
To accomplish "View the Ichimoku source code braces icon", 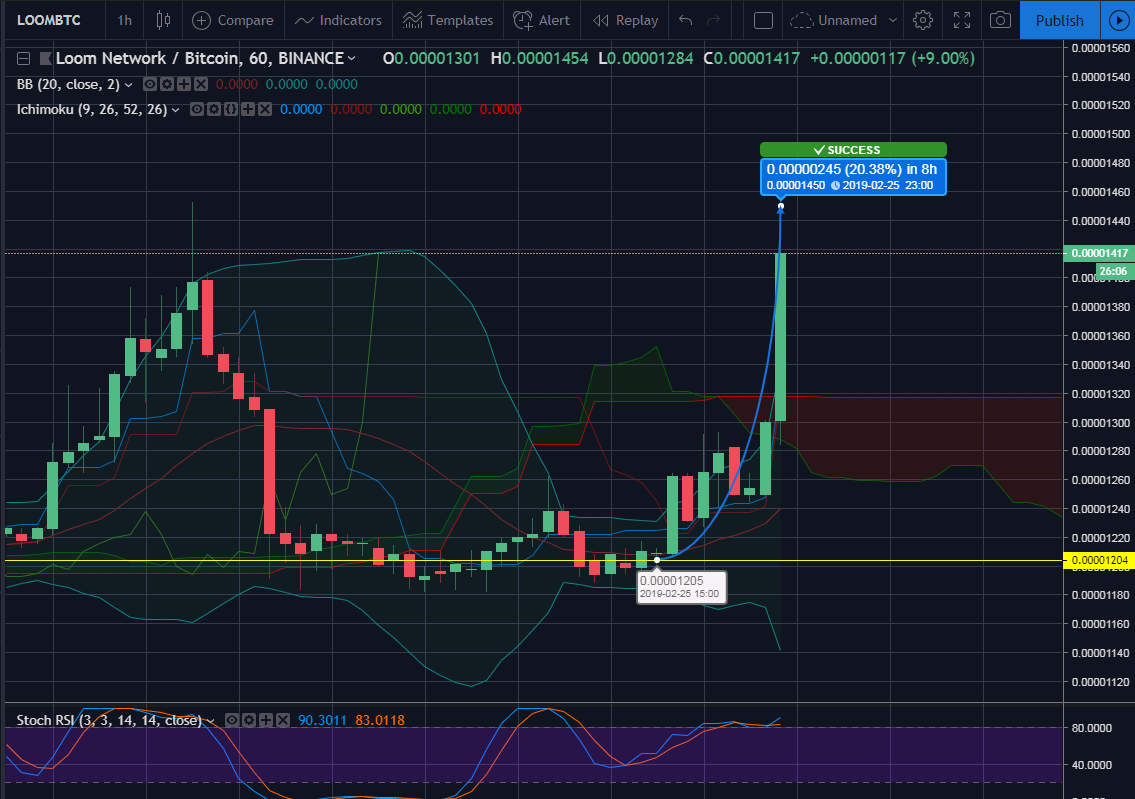I will click(x=231, y=109).
